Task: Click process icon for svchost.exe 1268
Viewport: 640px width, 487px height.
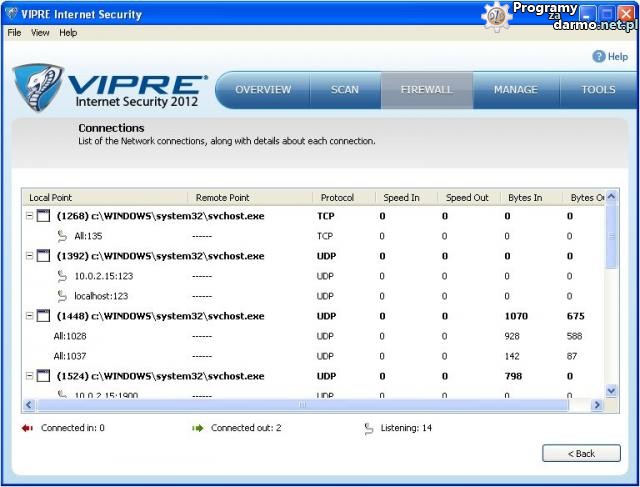Action: pyautogui.click(x=43, y=216)
